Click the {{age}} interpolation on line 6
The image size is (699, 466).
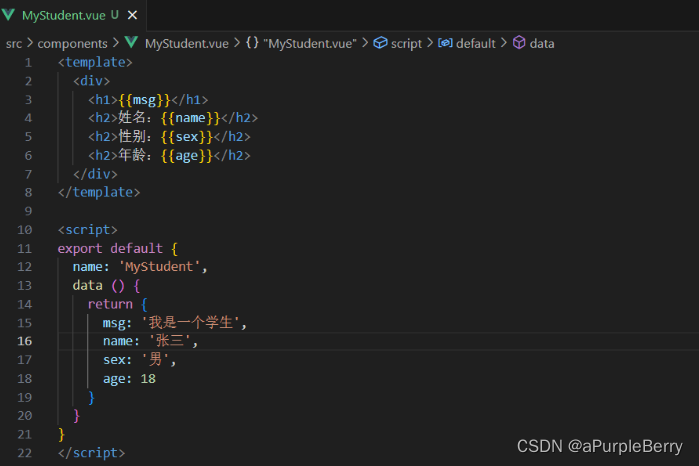187,156
